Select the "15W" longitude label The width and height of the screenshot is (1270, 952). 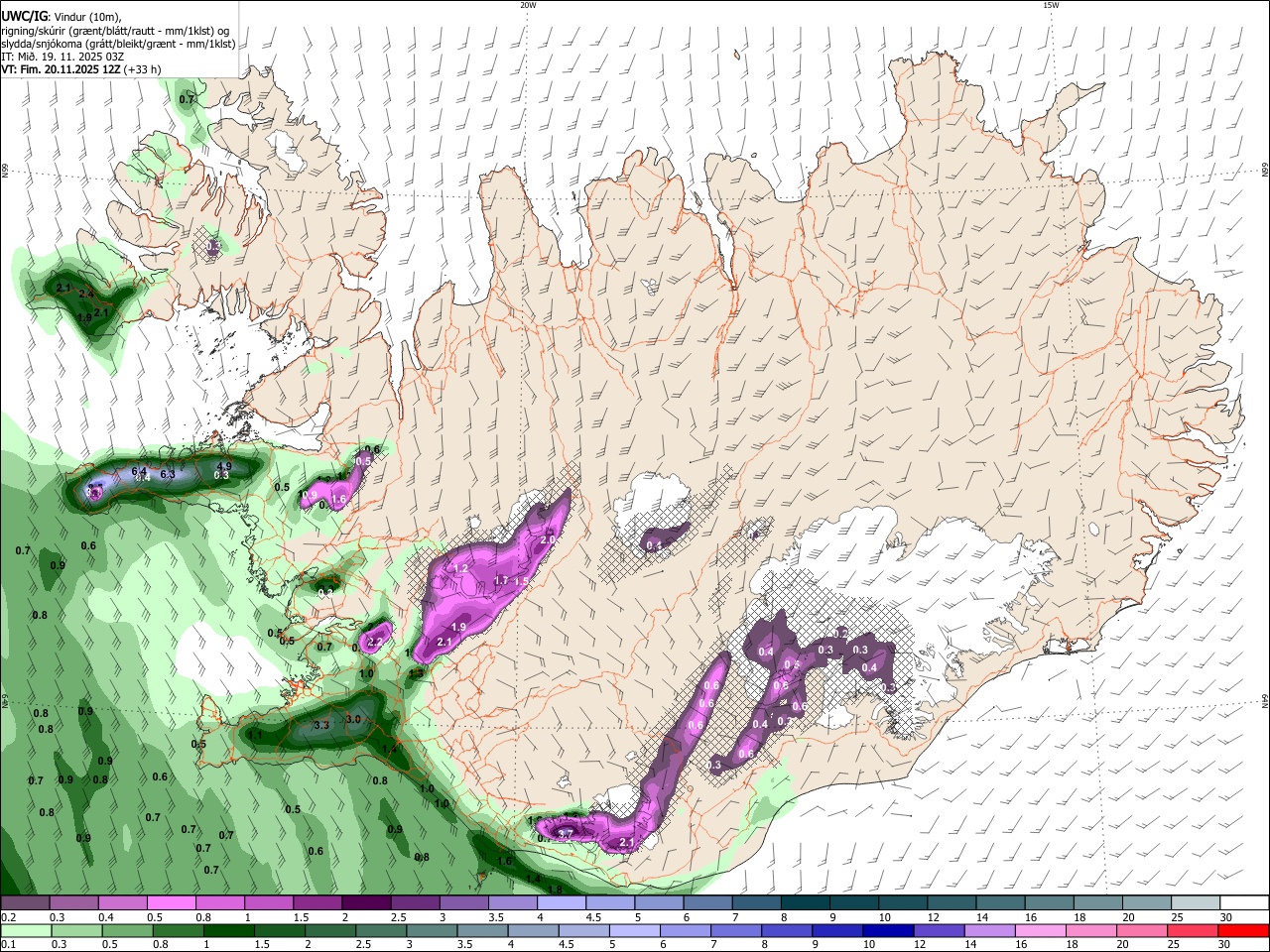tap(1052, 5)
